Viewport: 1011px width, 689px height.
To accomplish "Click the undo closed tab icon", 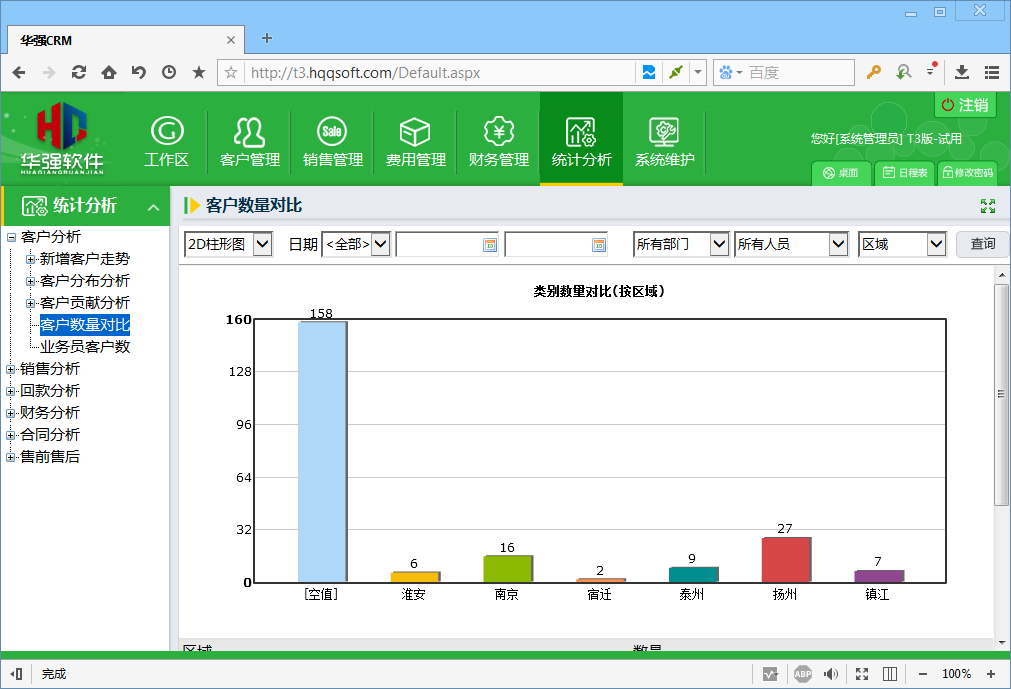I will point(139,73).
